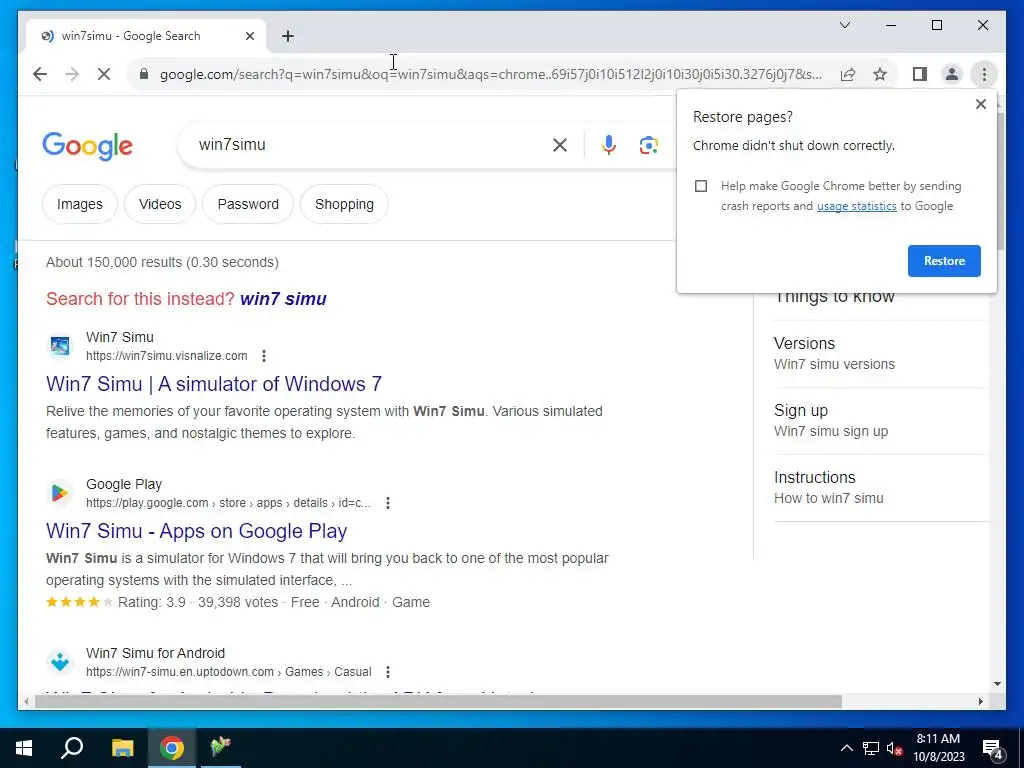Click the Google Play favicon

60,493
